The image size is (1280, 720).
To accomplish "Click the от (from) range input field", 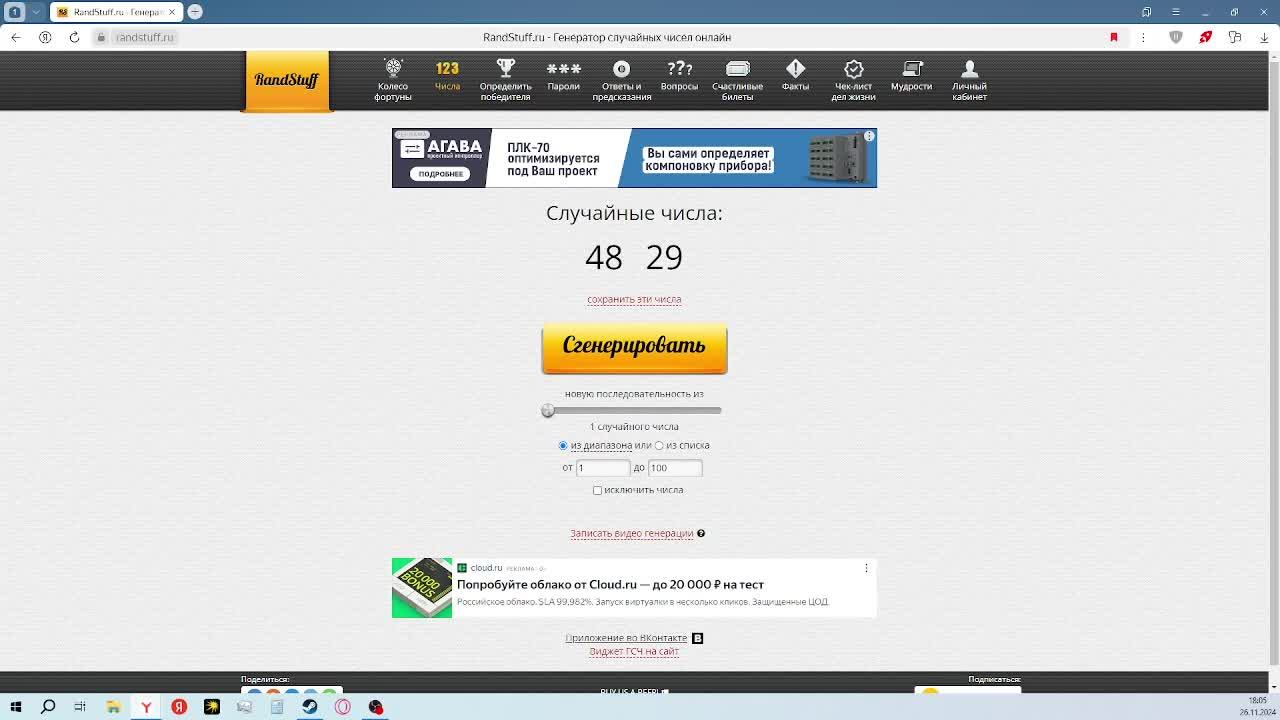I will 602,468.
